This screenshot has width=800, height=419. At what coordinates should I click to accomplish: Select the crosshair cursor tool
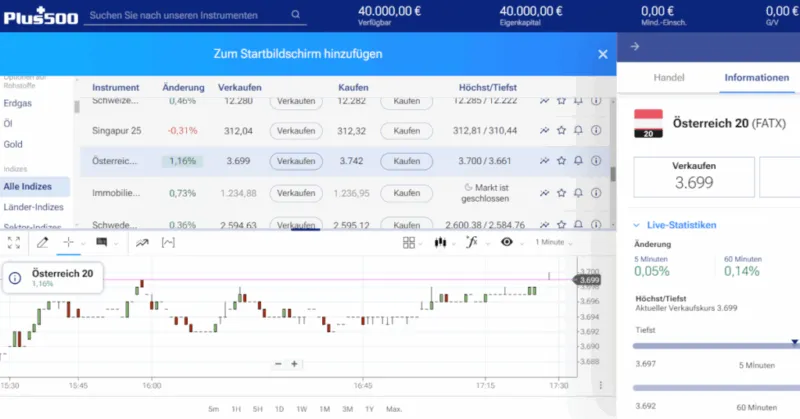point(68,242)
